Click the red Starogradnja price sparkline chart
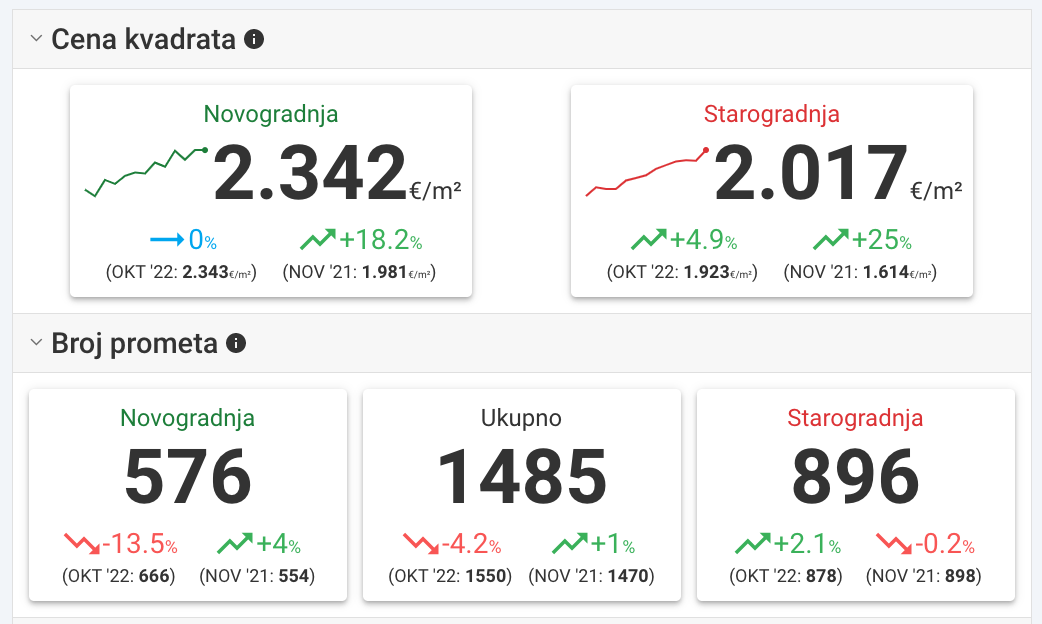Image resolution: width=1042 pixels, height=624 pixels. point(647,172)
